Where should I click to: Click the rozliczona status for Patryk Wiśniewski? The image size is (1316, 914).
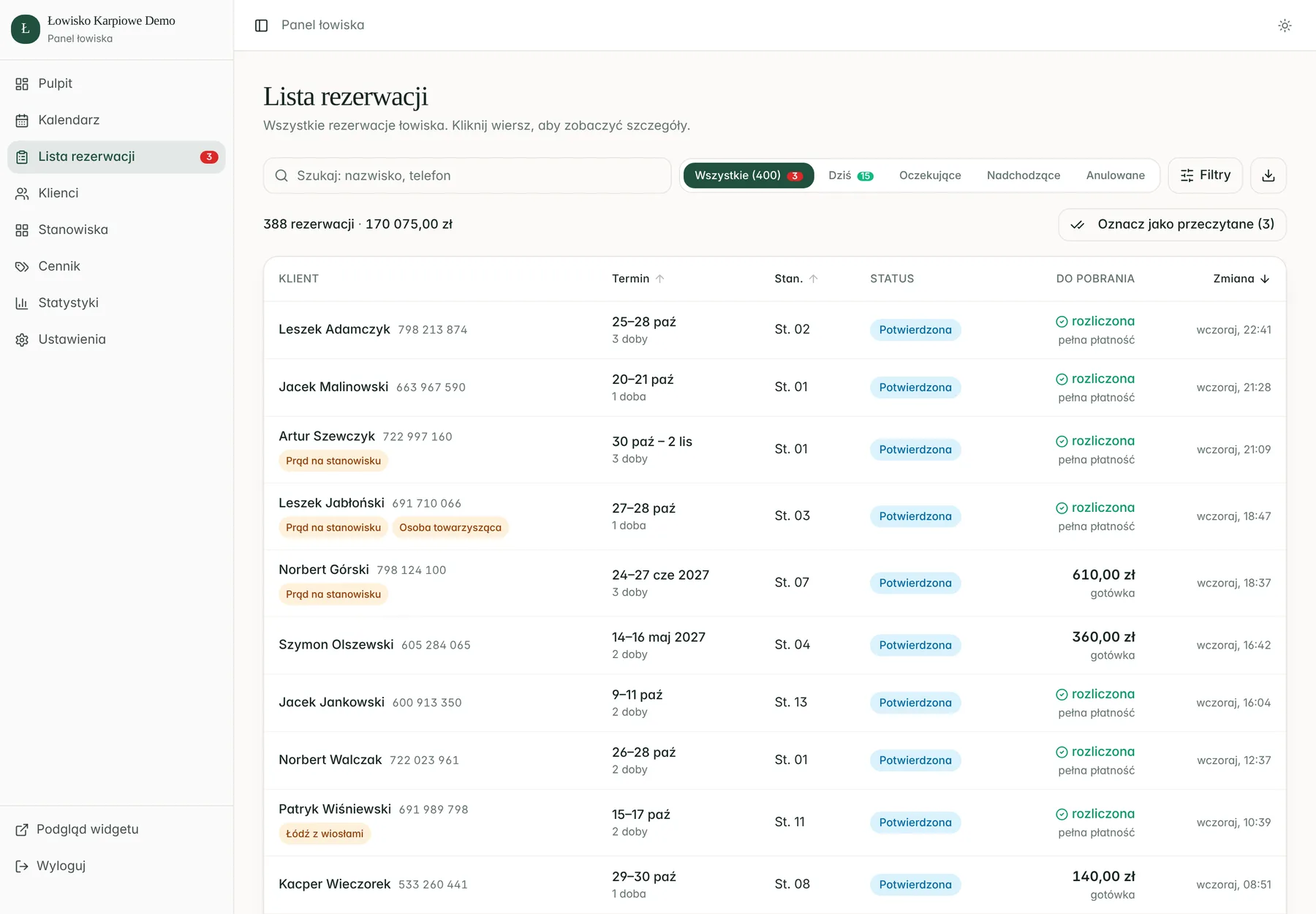click(x=1095, y=814)
